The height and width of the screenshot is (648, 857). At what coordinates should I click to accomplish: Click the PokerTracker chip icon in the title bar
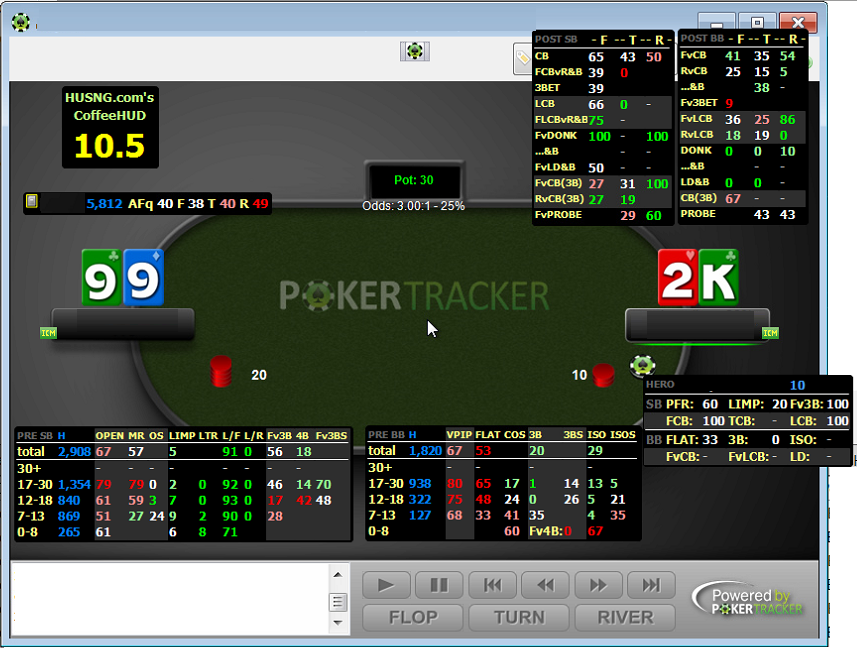[x=21, y=22]
